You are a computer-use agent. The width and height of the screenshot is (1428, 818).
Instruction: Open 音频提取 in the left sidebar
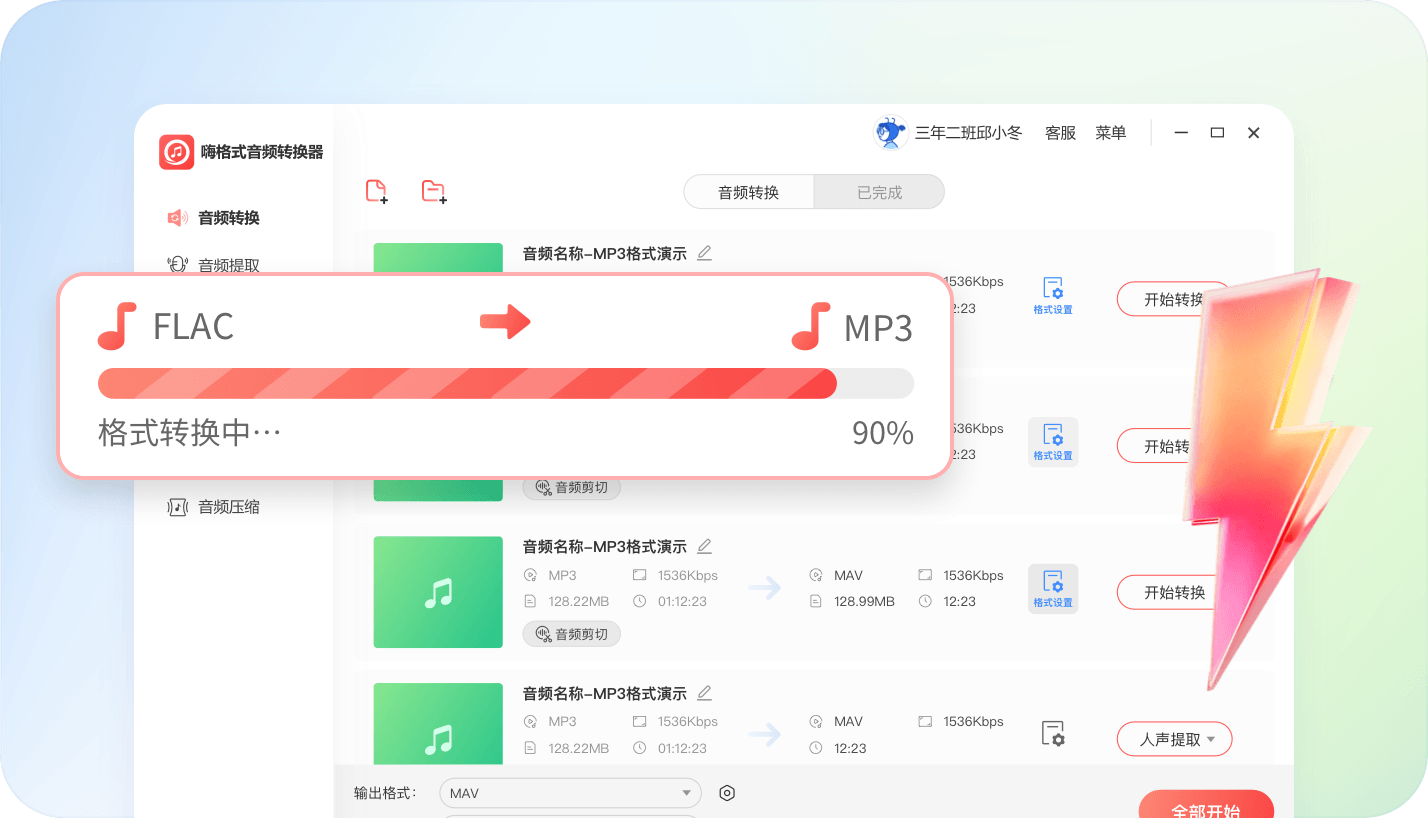click(x=213, y=265)
